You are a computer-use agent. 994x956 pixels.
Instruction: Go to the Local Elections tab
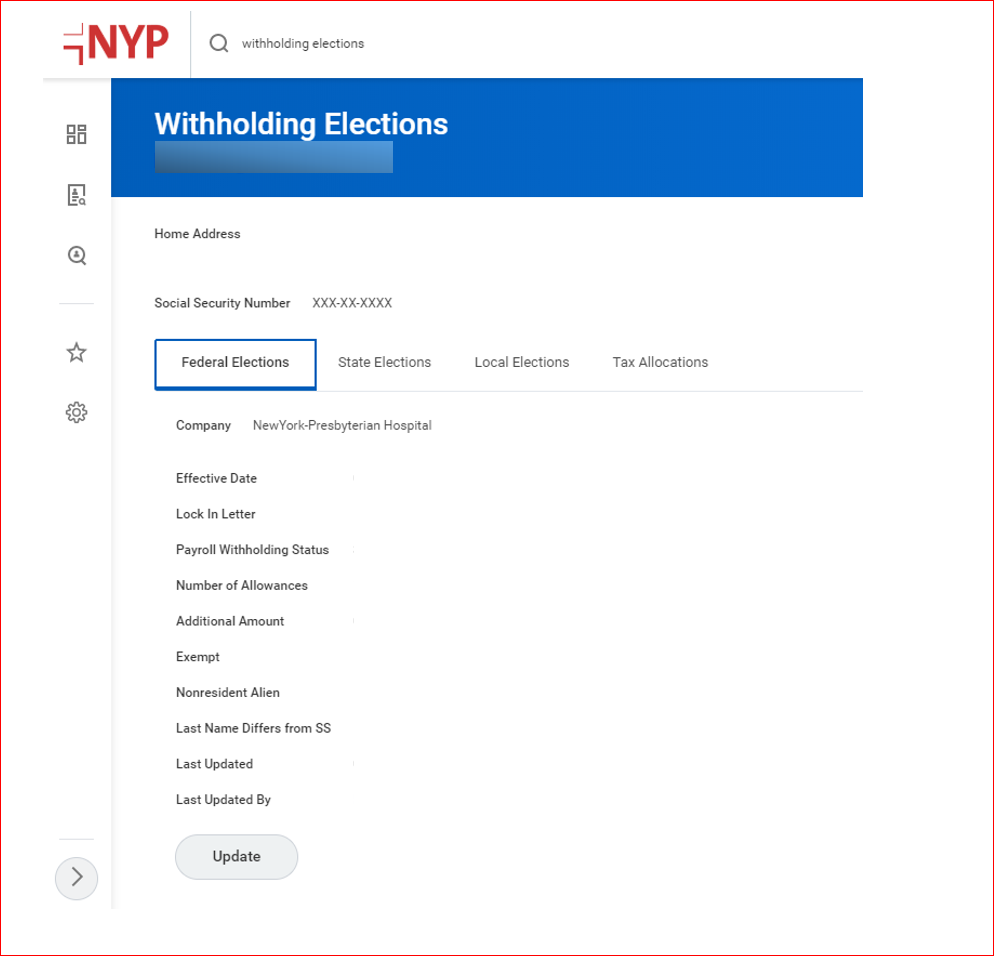point(521,363)
